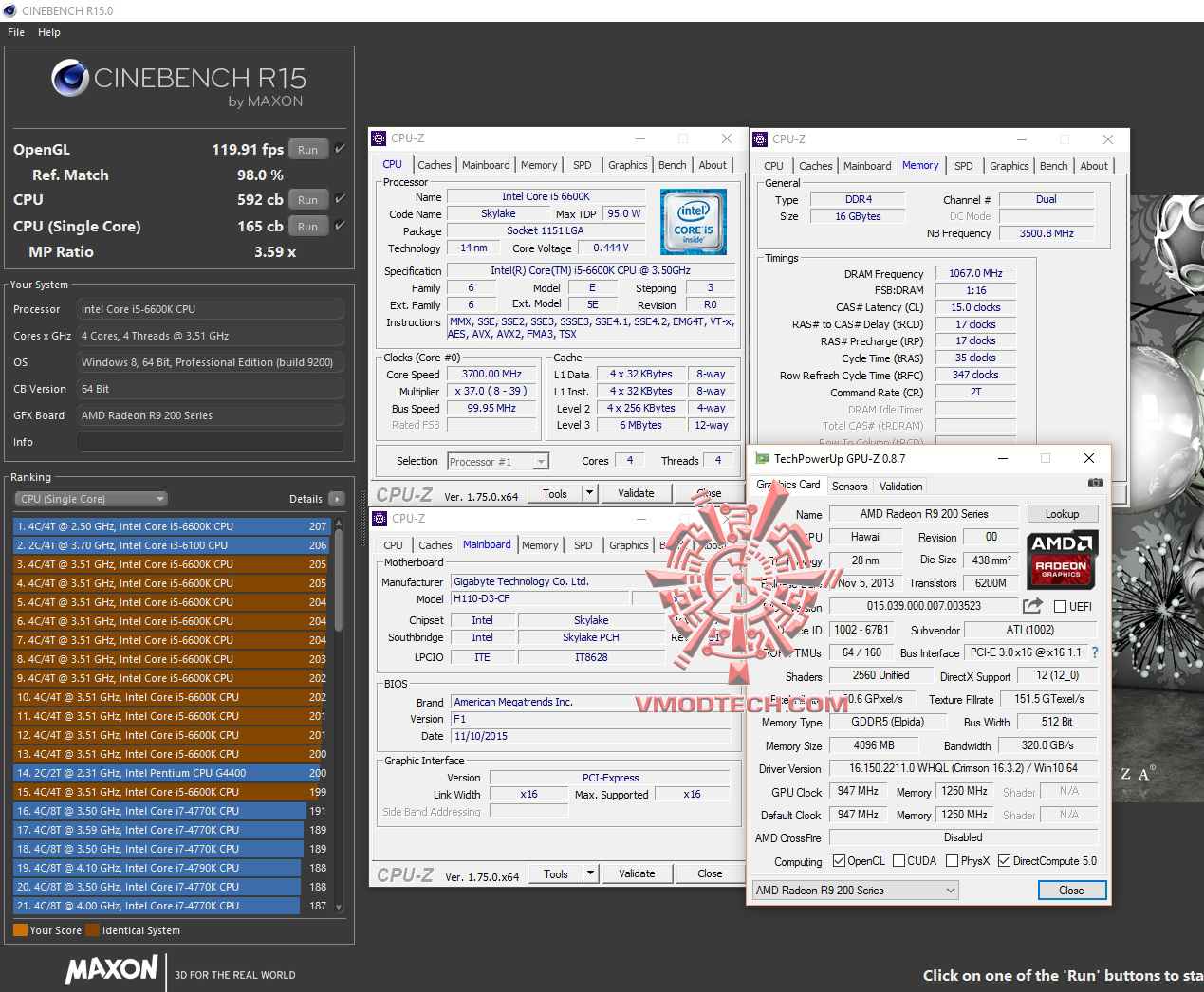The height and width of the screenshot is (992, 1204).
Task: Open the Help menu in Cinebench
Action: [x=49, y=32]
